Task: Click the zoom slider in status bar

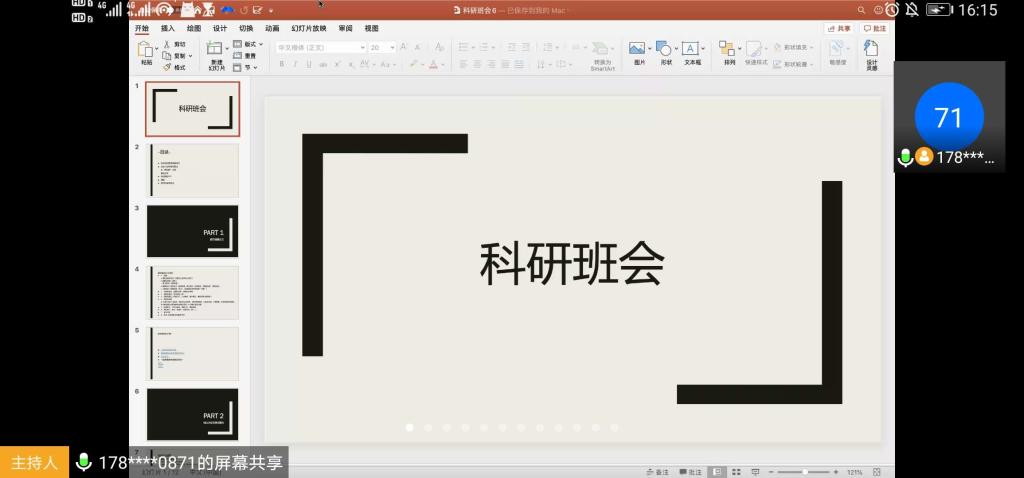Action: 804,471
